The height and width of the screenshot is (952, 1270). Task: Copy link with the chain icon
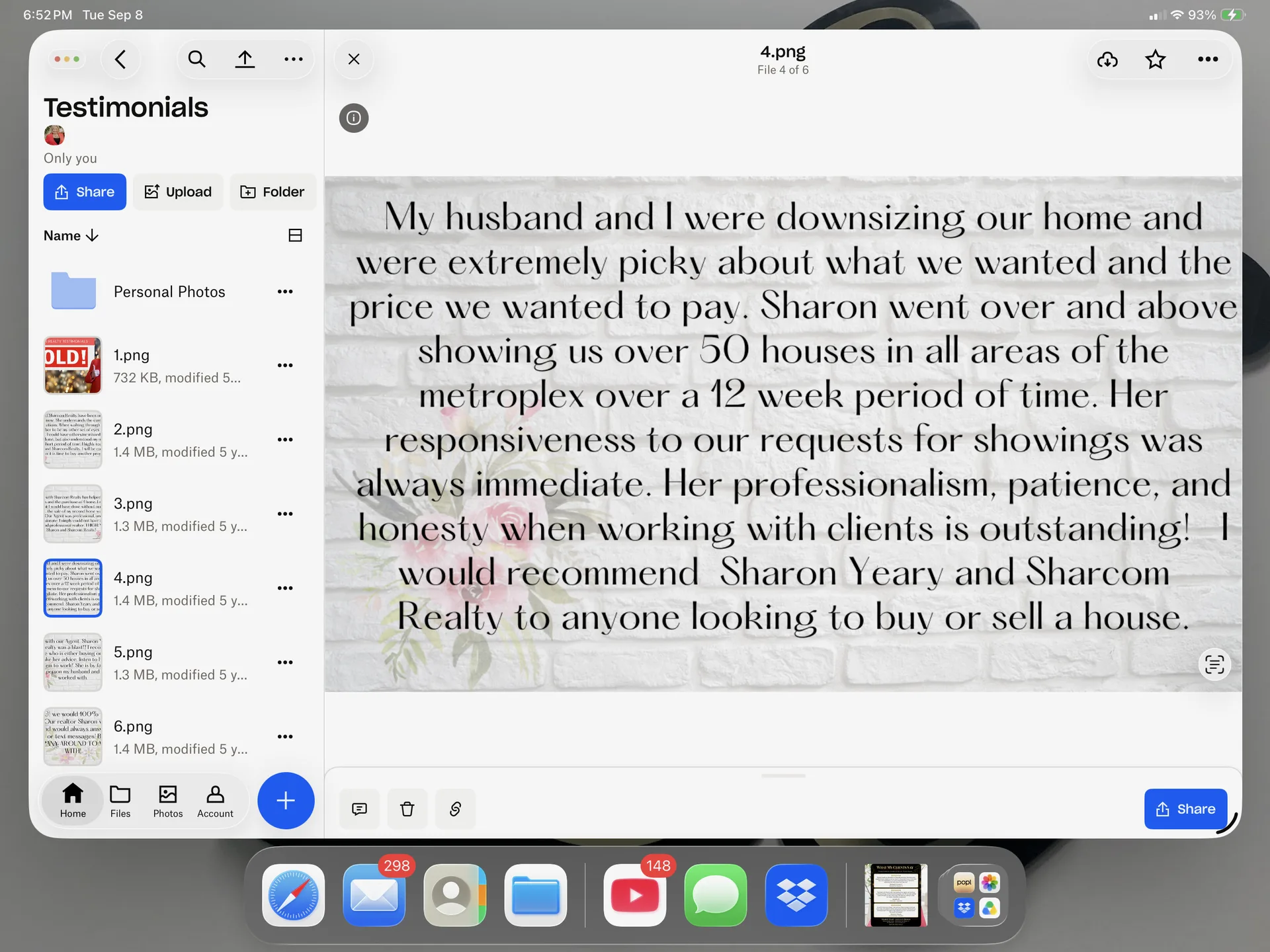coord(455,809)
